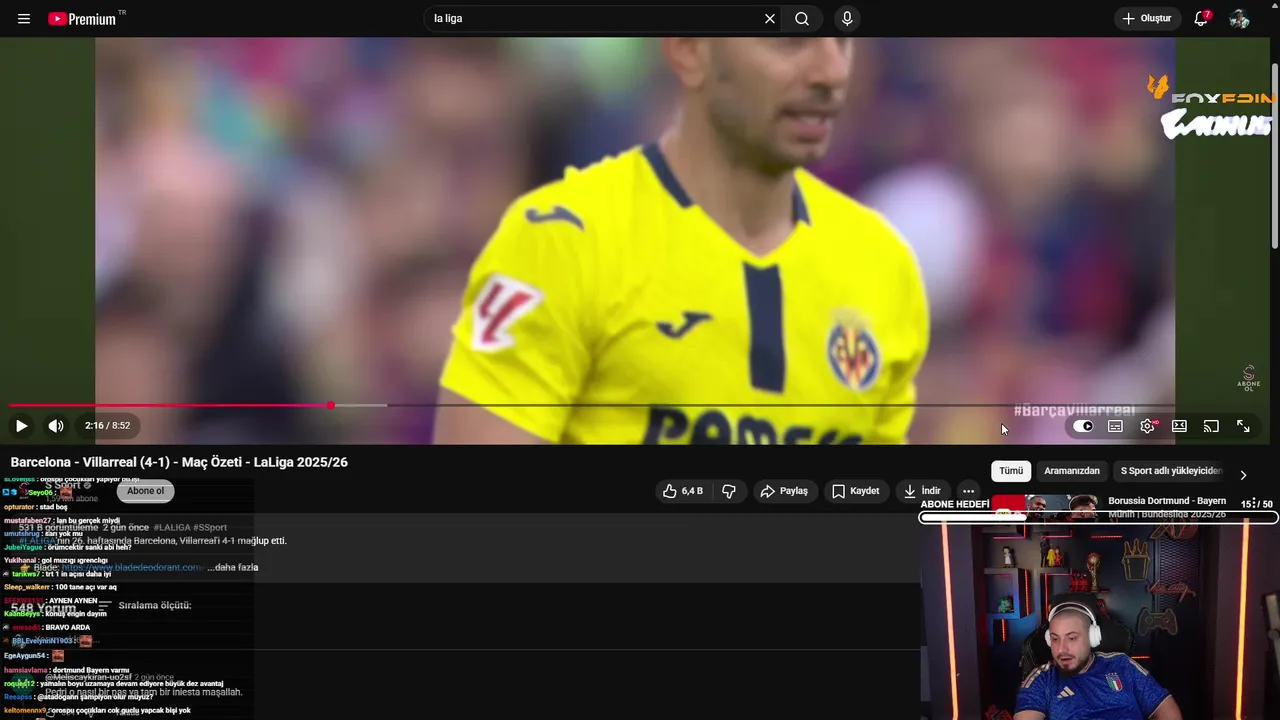Play the paused video
Screen dimensions: 1280x720
21,426
